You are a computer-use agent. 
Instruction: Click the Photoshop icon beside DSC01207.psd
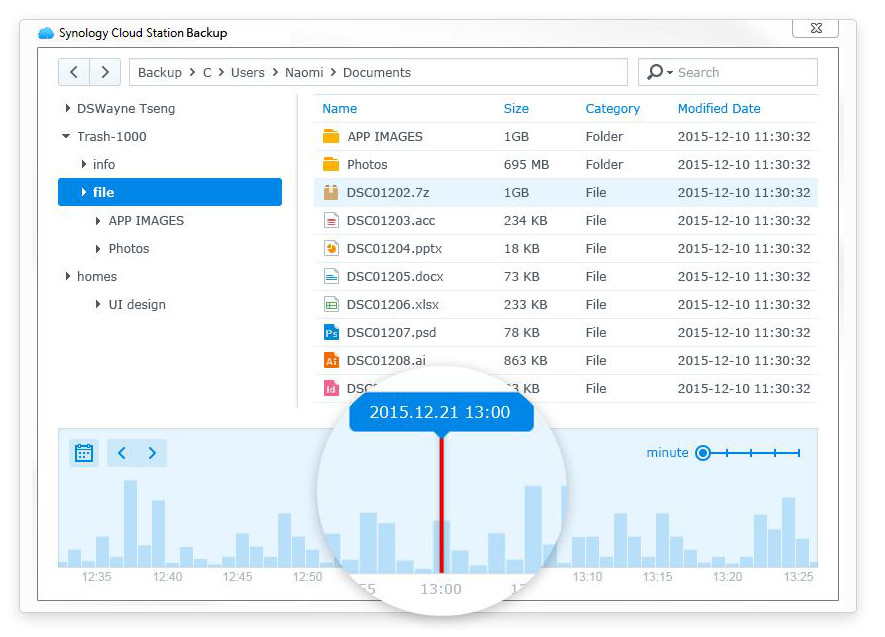[329, 332]
